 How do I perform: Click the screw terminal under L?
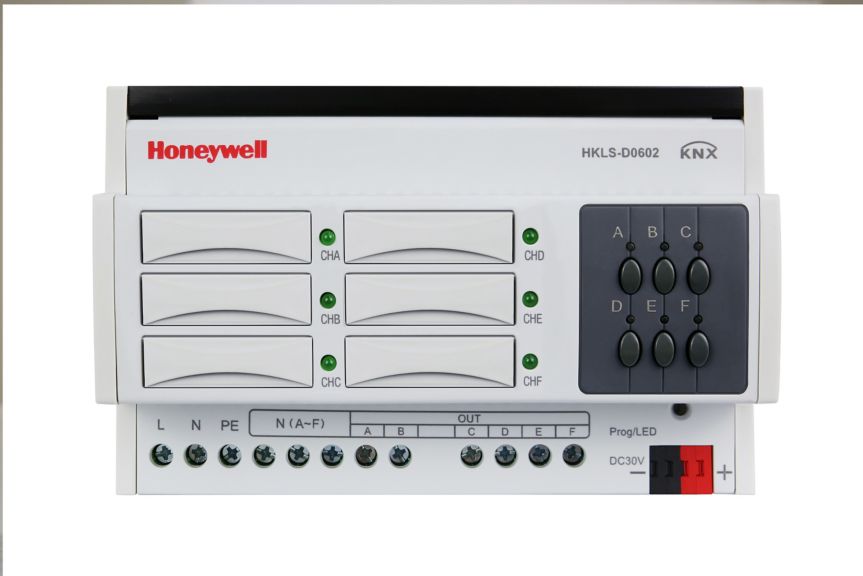tap(162, 456)
